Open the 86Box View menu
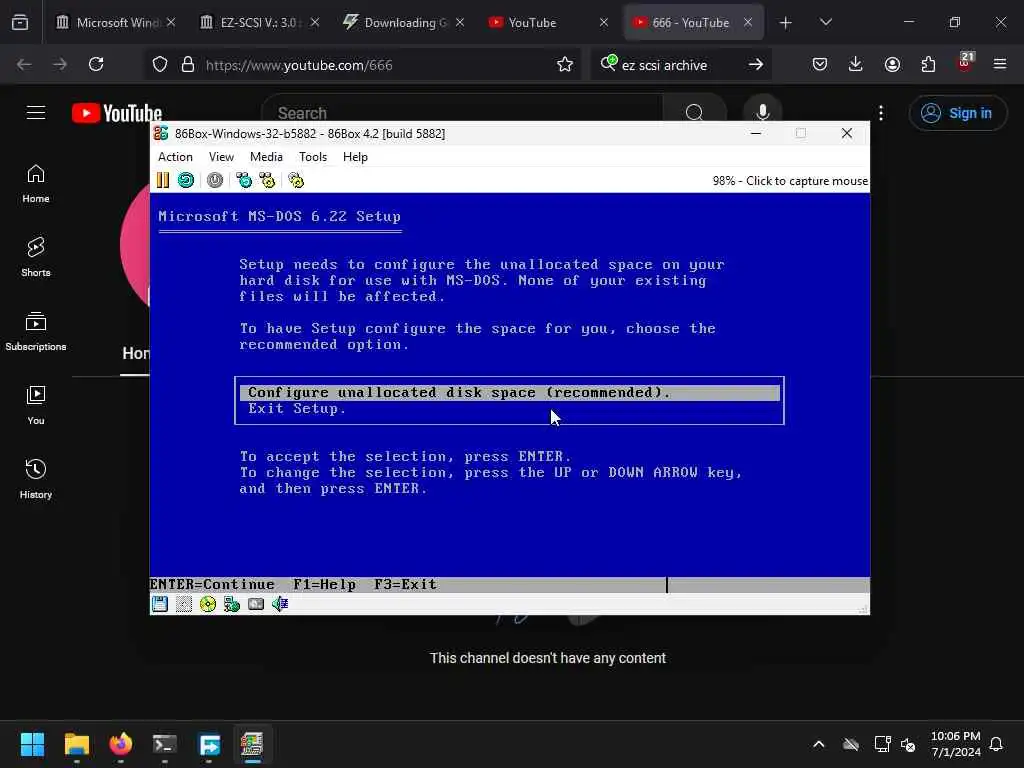The image size is (1024, 768). click(x=221, y=157)
